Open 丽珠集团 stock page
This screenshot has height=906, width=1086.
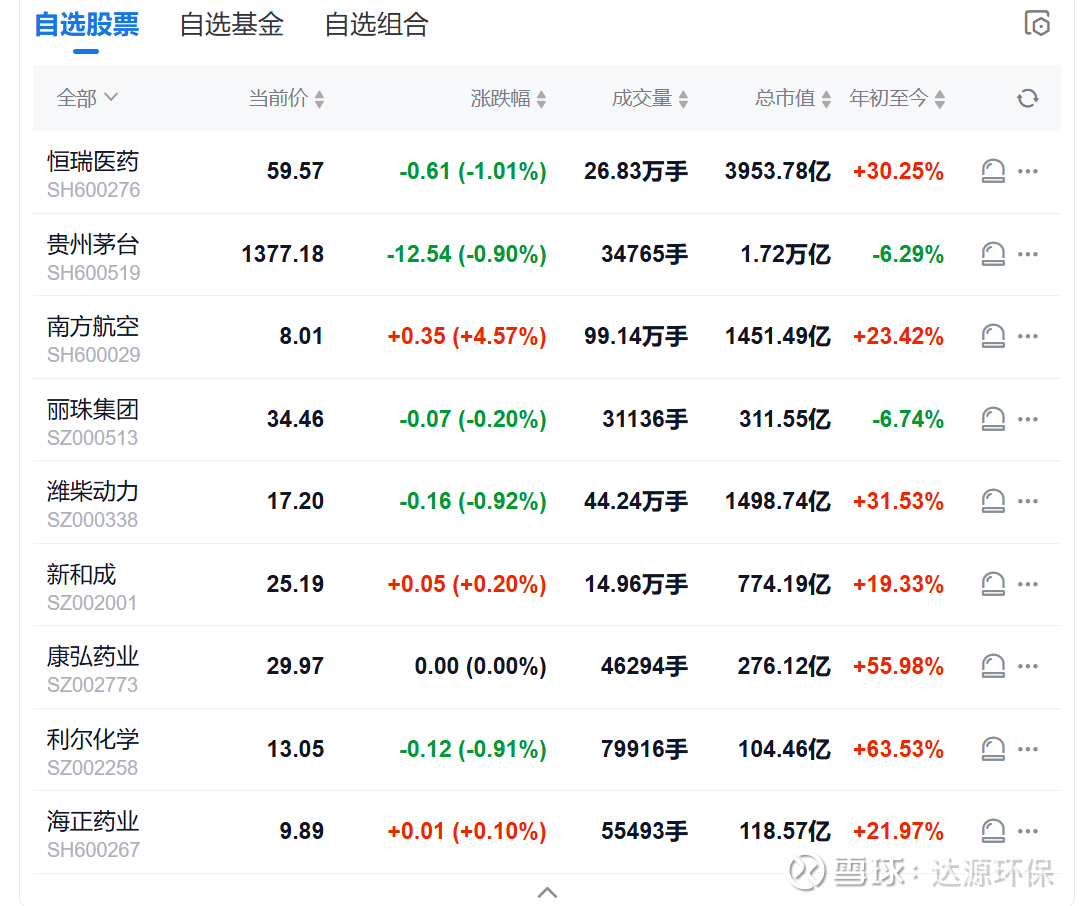tap(93, 409)
